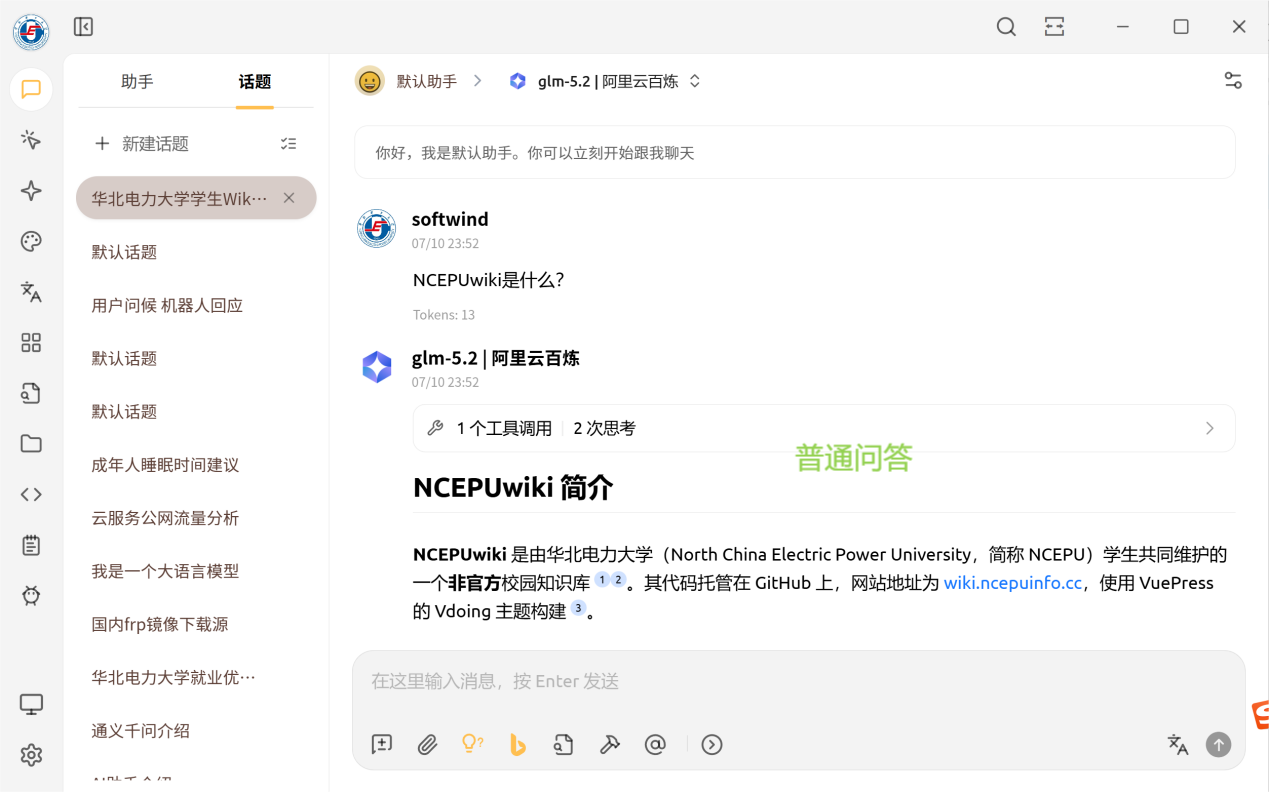
Task: Open the code tools icon in sidebar
Action: [31, 494]
